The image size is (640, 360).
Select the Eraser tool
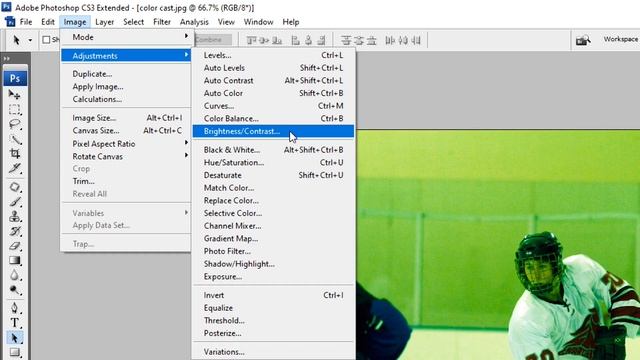coord(14,246)
